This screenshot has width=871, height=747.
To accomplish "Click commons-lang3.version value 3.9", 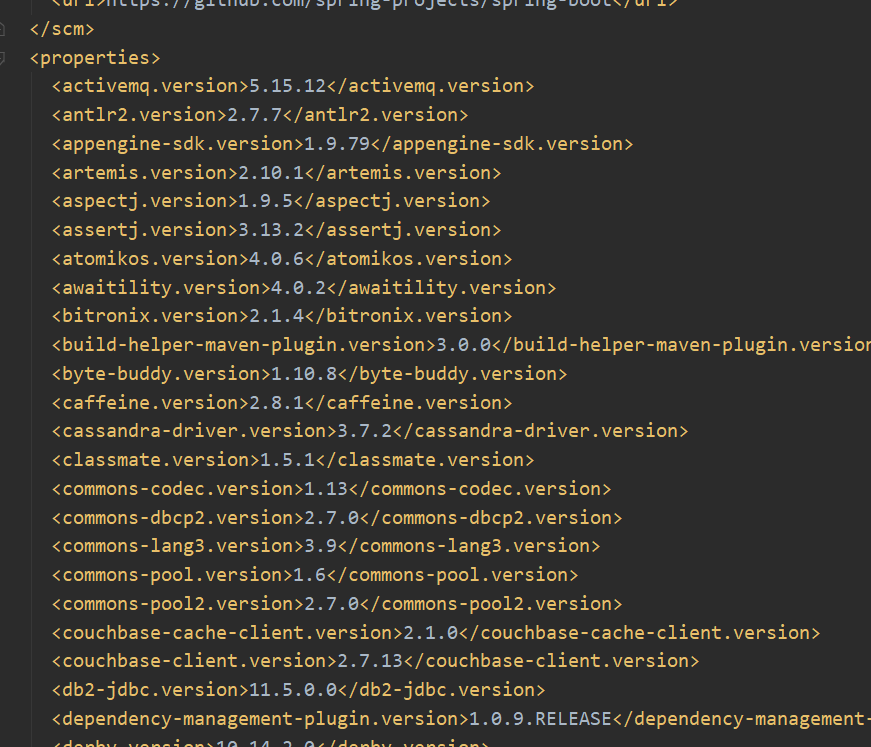I will 321,546.
